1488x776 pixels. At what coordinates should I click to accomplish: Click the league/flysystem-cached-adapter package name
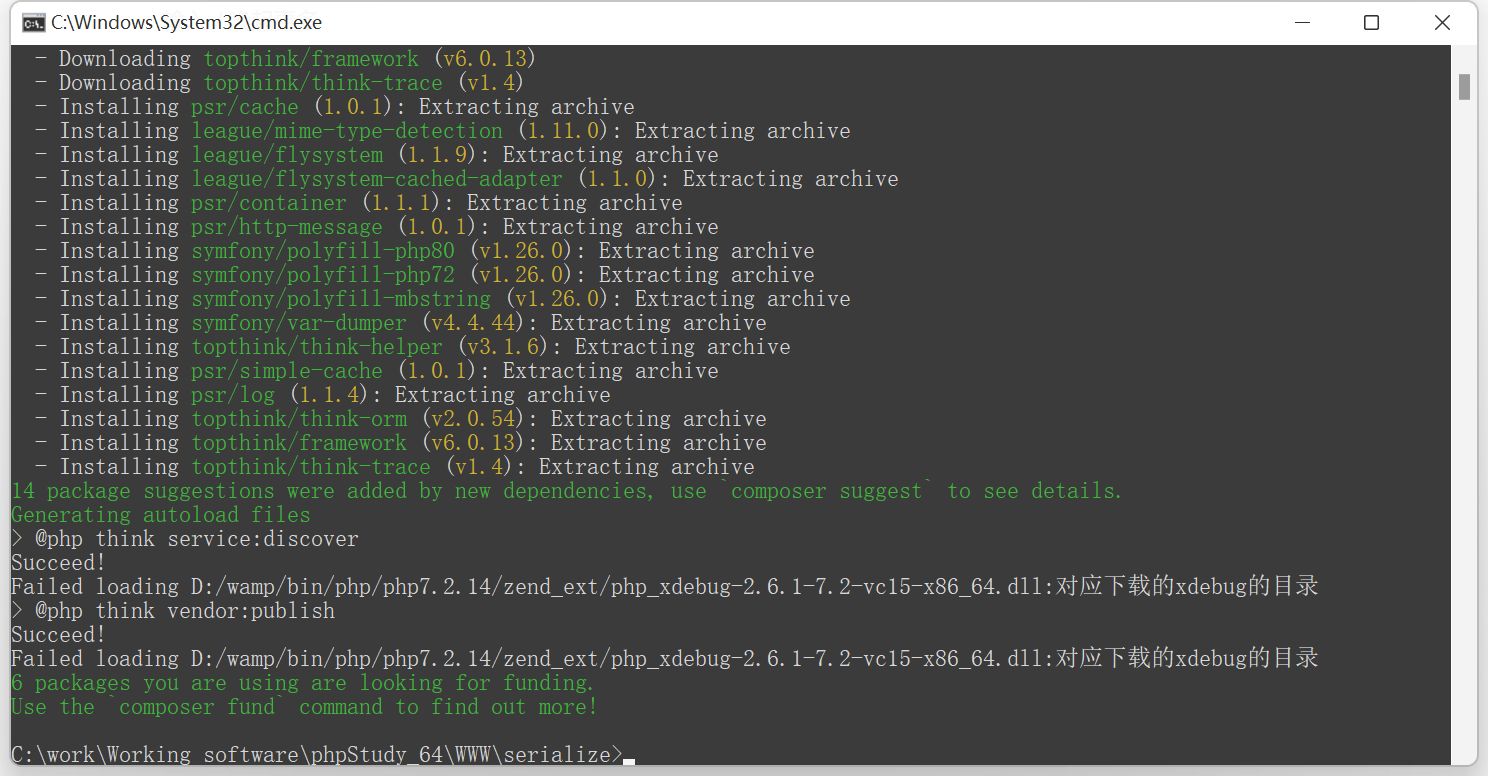(x=378, y=179)
